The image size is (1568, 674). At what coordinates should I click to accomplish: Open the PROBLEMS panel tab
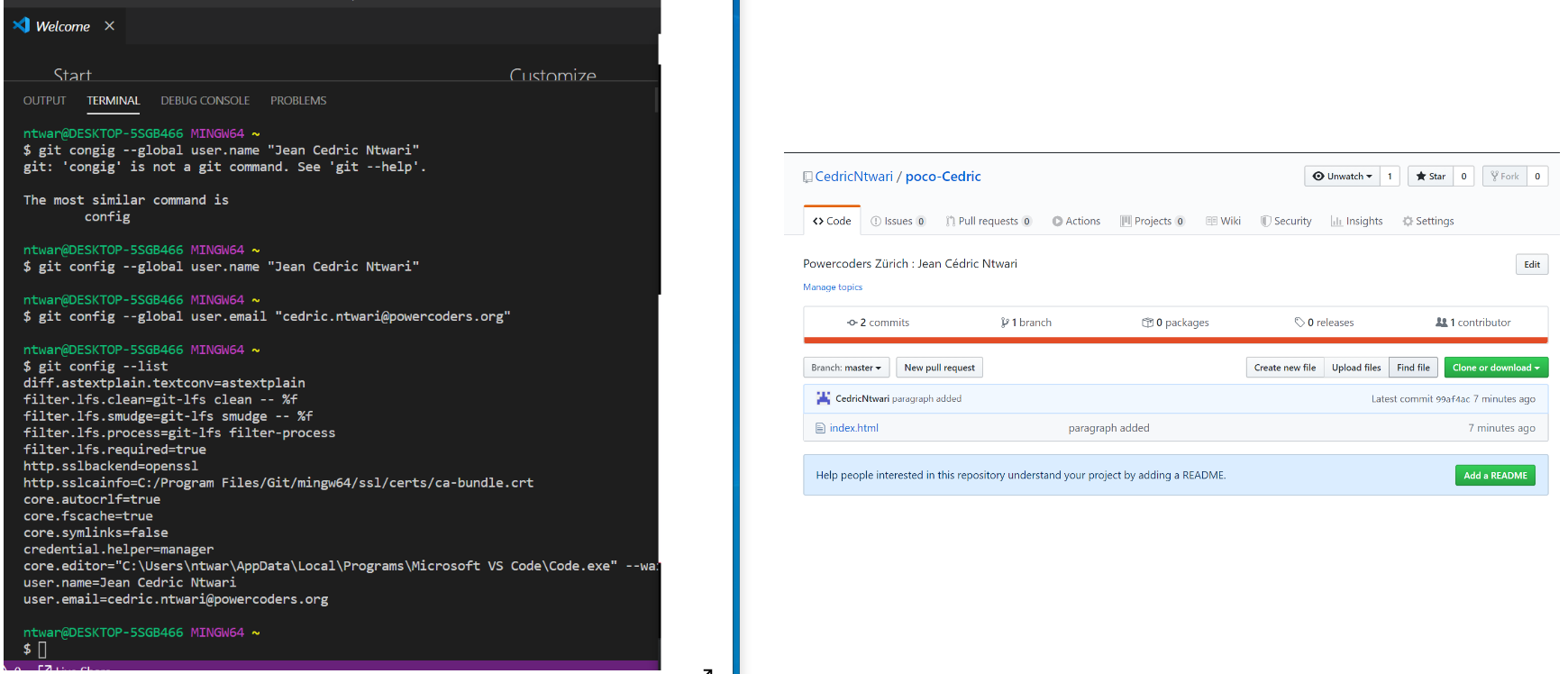298,100
